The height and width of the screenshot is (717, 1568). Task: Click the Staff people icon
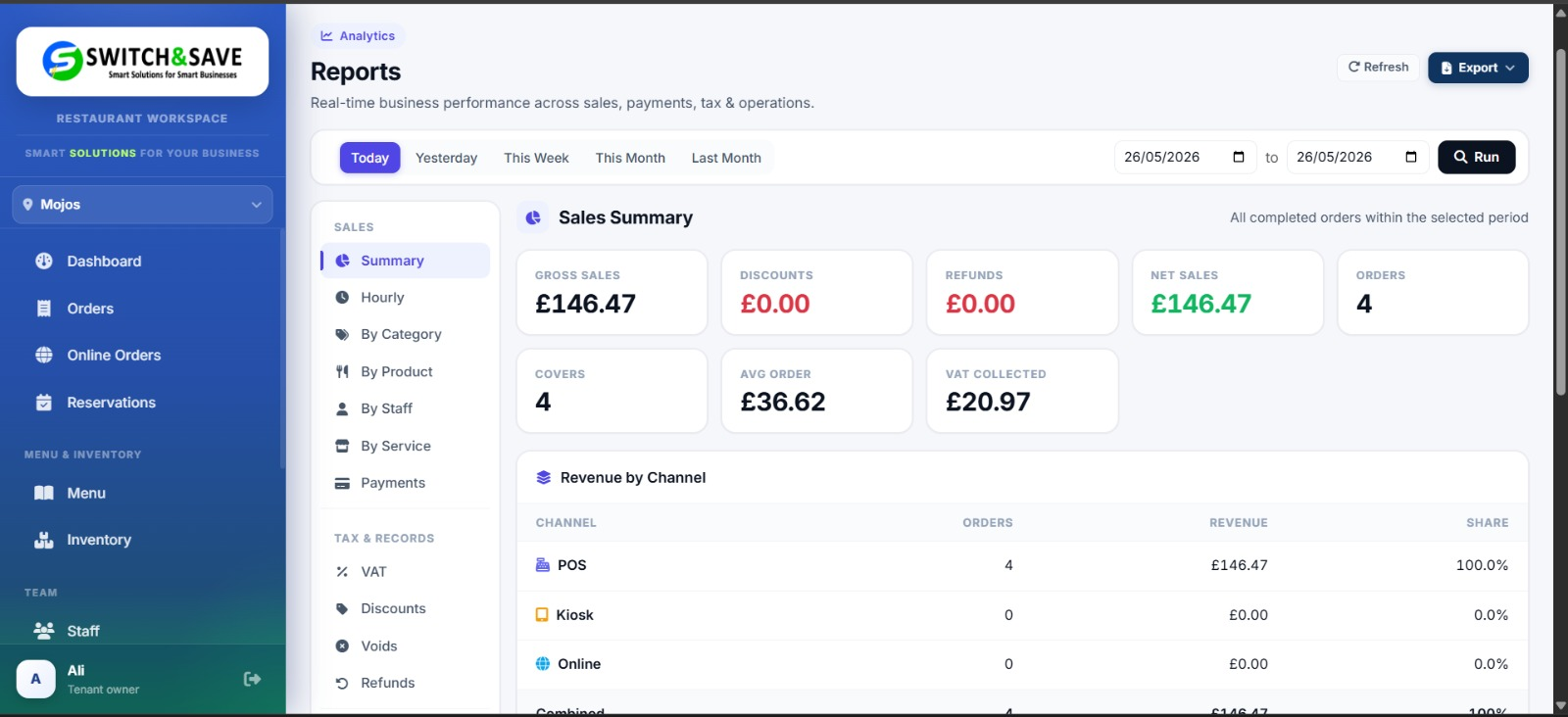(x=44, y=631)
